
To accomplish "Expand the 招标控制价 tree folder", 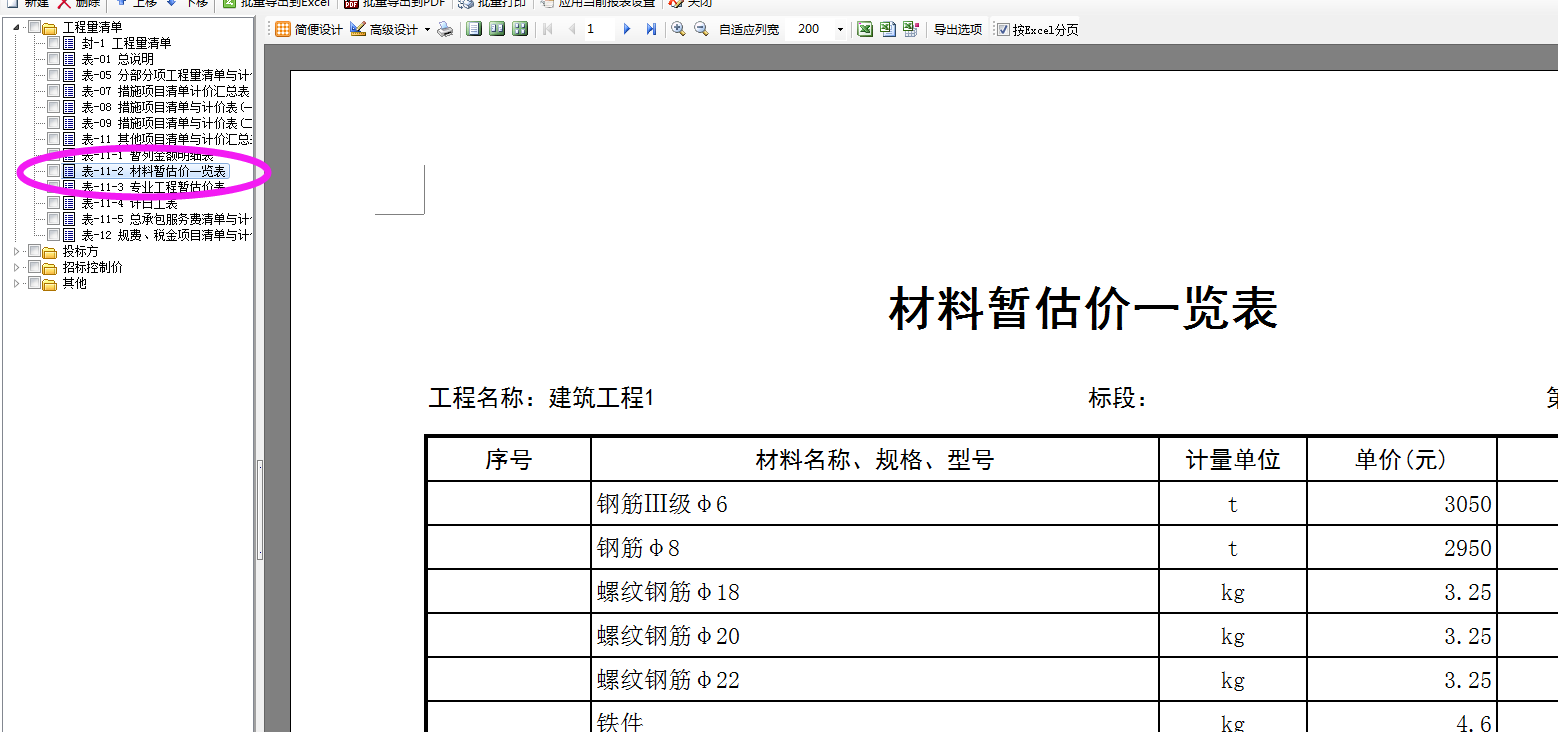I will (x=17, y=267).
